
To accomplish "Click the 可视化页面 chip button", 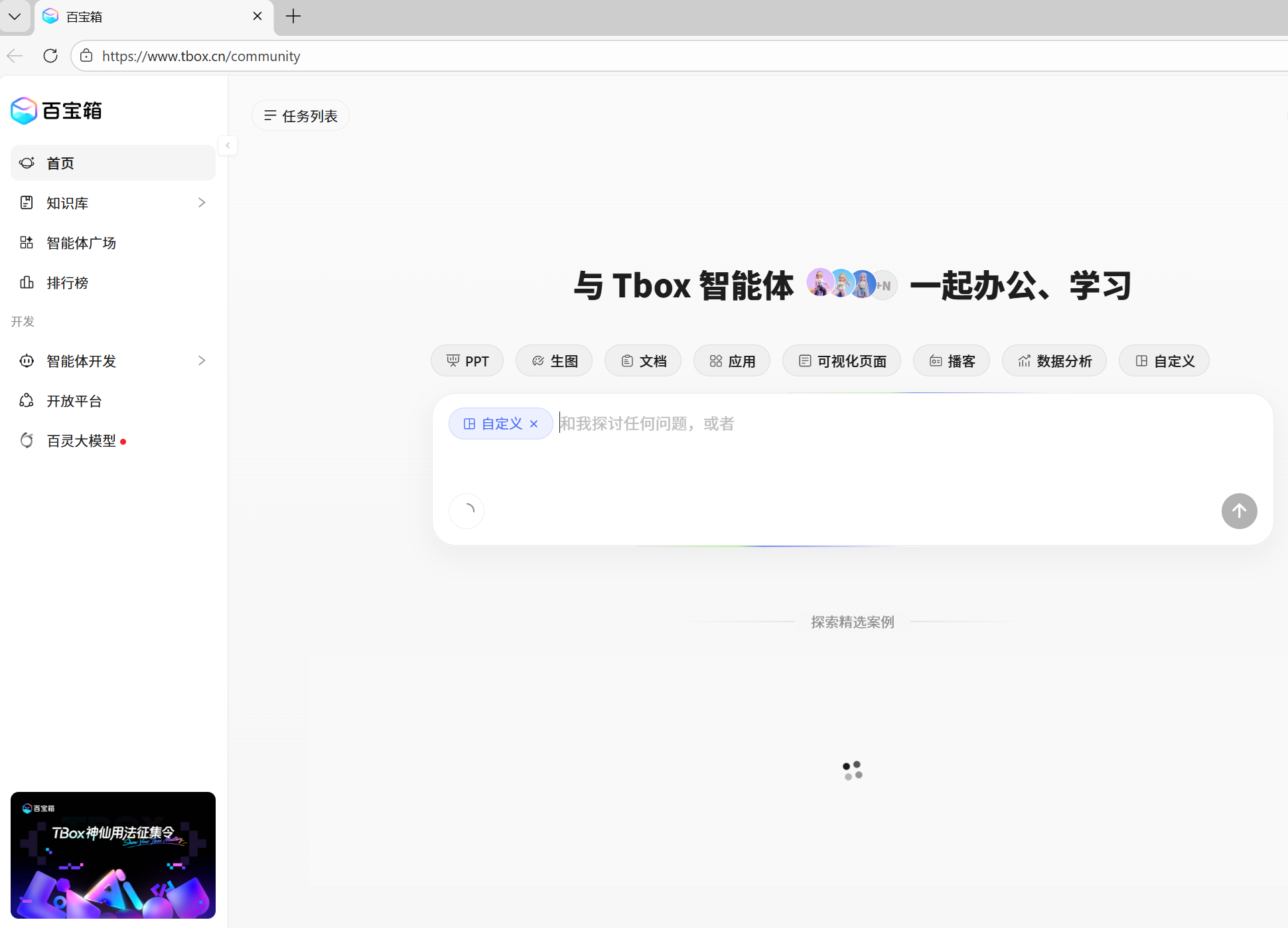I will (841, 361).
